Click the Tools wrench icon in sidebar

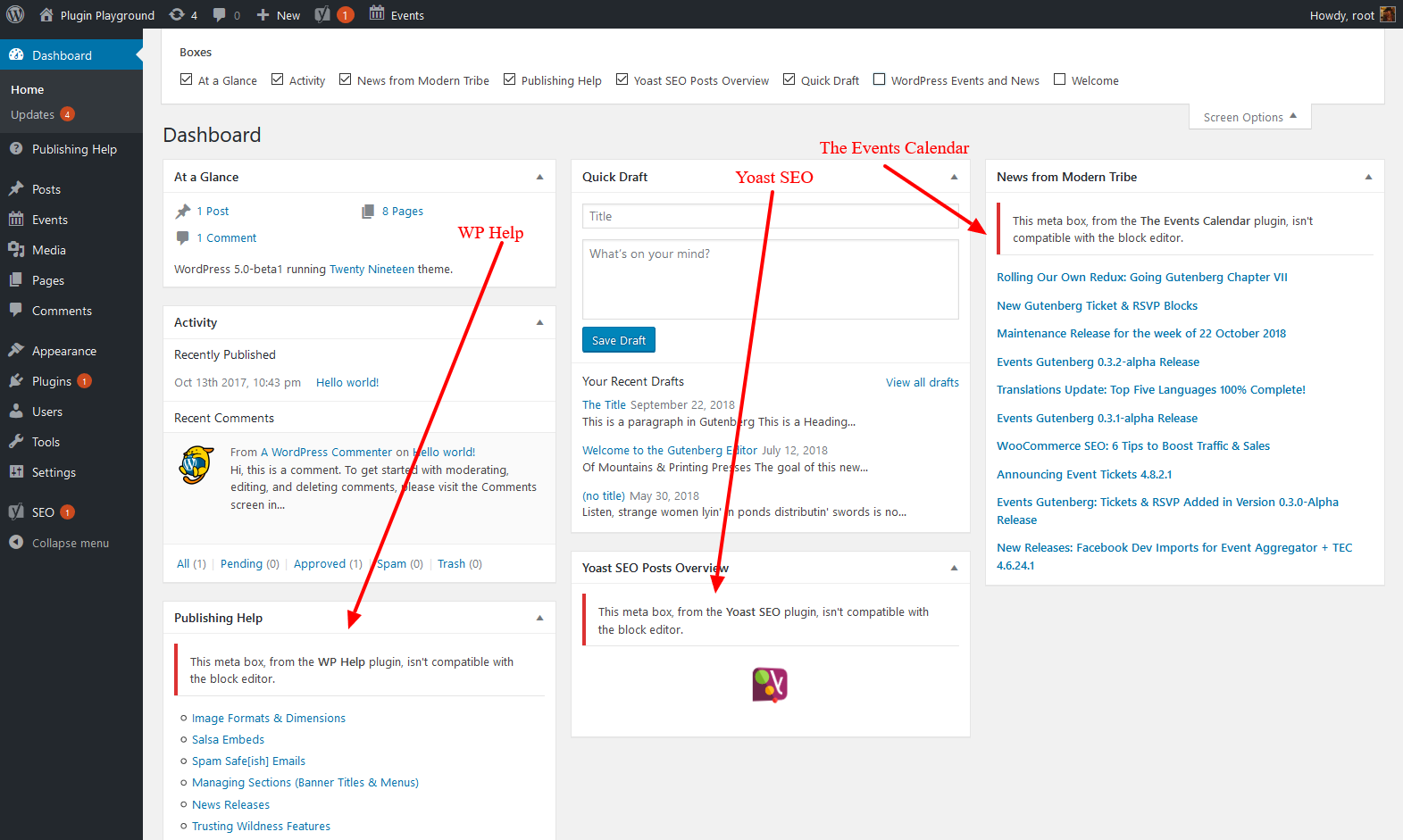(x=16, y=441)
